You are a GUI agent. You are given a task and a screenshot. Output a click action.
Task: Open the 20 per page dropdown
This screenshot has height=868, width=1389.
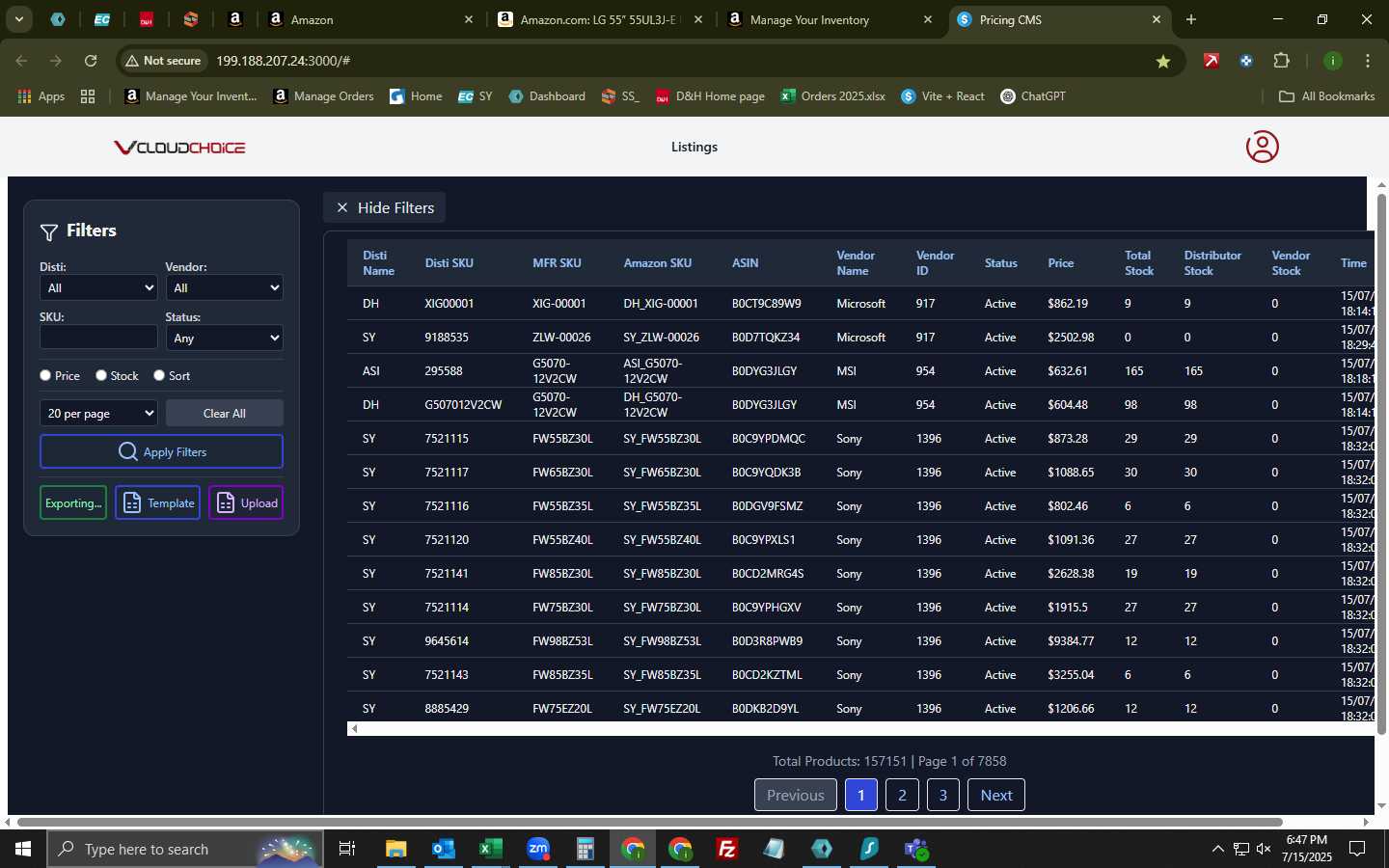[x=98, y=413]
